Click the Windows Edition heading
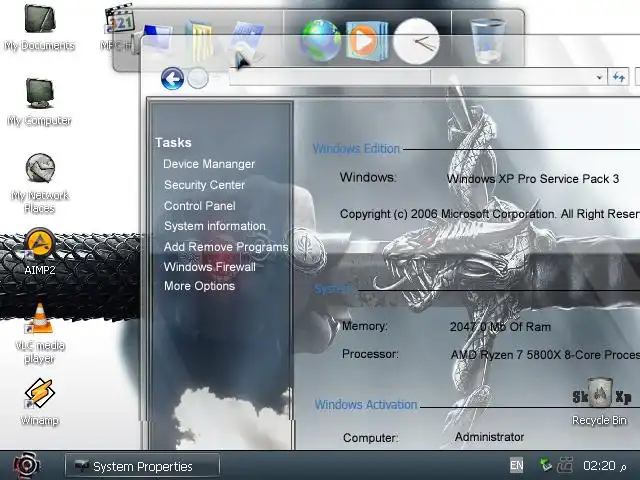Screen dimensions: 640x480 coord(356,149)
